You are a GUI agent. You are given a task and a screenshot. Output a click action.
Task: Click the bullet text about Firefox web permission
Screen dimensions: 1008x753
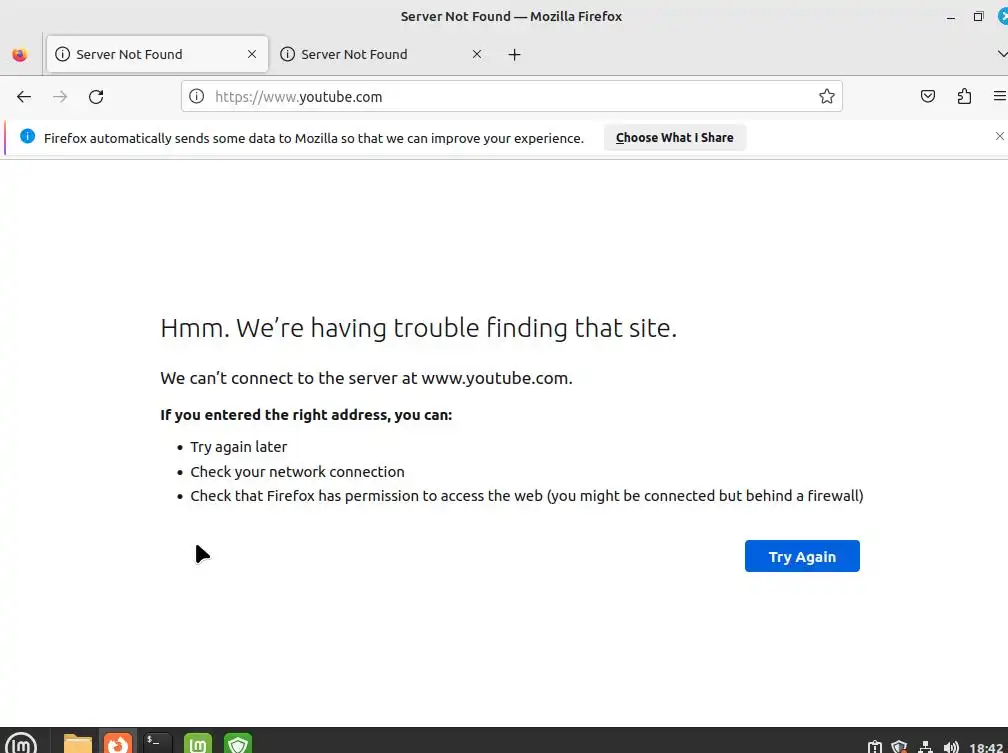click(x=526, y=496)
